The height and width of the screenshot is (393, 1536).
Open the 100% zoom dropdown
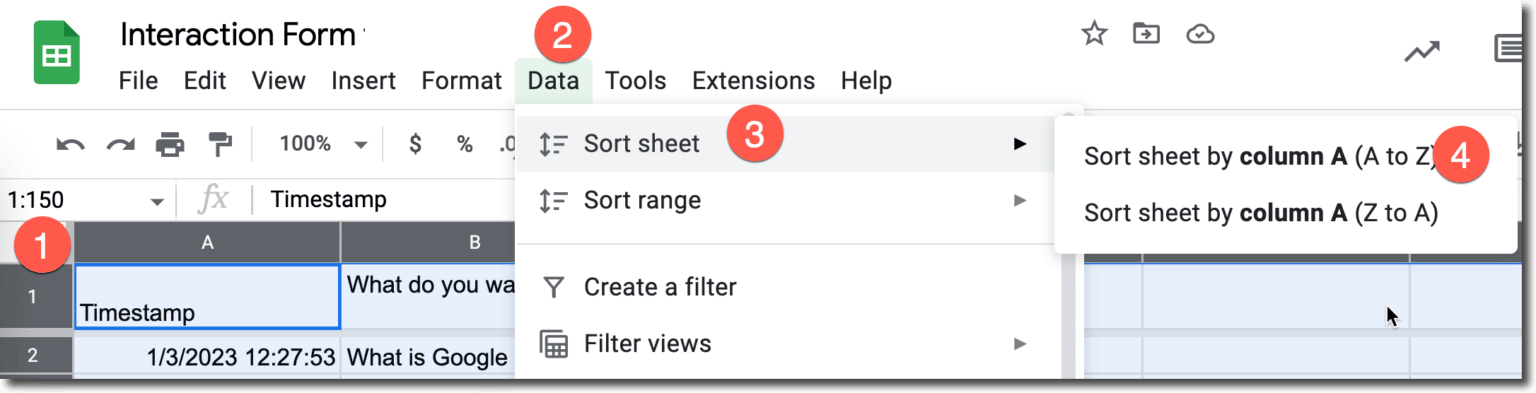tap(323, 144)
